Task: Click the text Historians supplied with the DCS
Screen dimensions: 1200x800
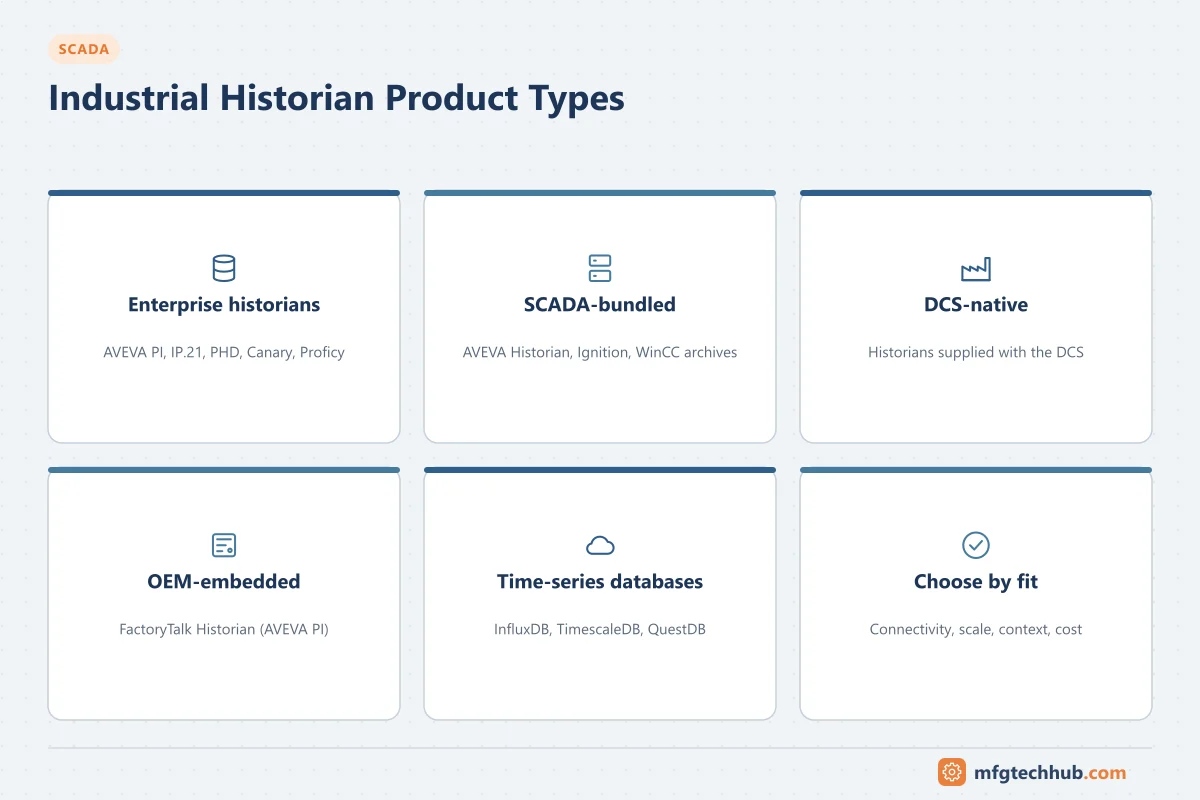Action: pos(976,352)
